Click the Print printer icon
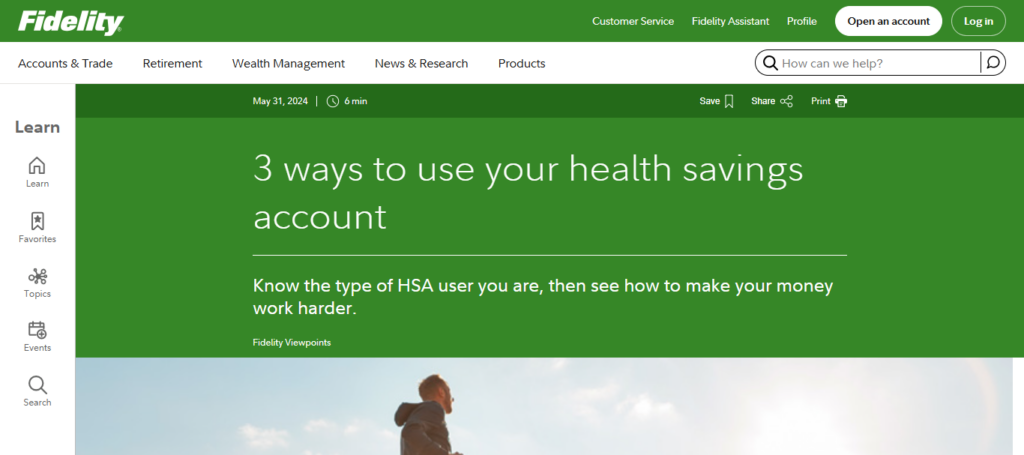The image size is (1024, 455). (841, 101)
